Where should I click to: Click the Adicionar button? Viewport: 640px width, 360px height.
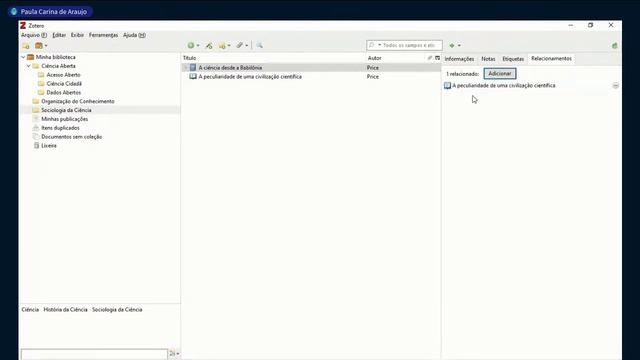[500, 73]
